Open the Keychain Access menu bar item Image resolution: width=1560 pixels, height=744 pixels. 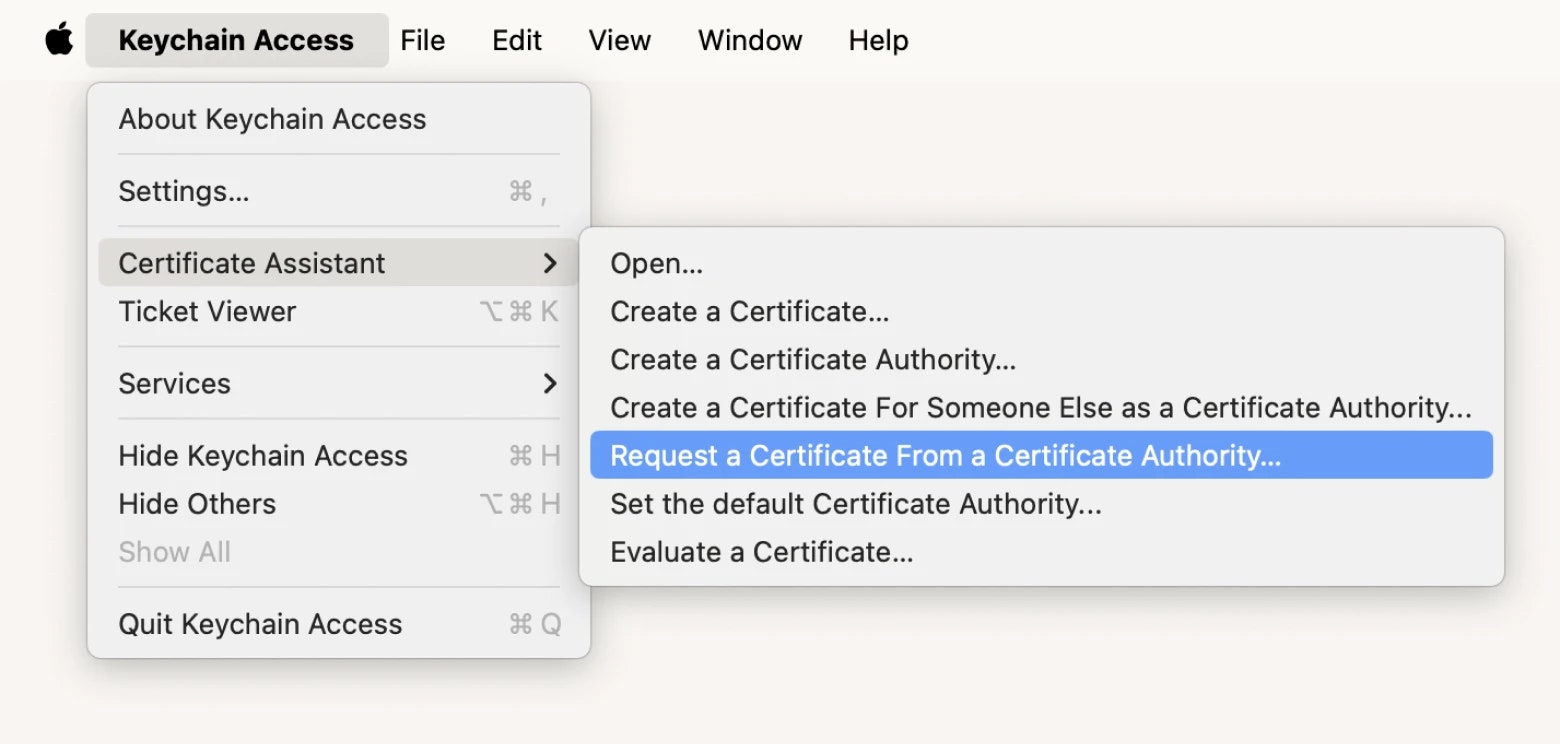tap(237, 40)
